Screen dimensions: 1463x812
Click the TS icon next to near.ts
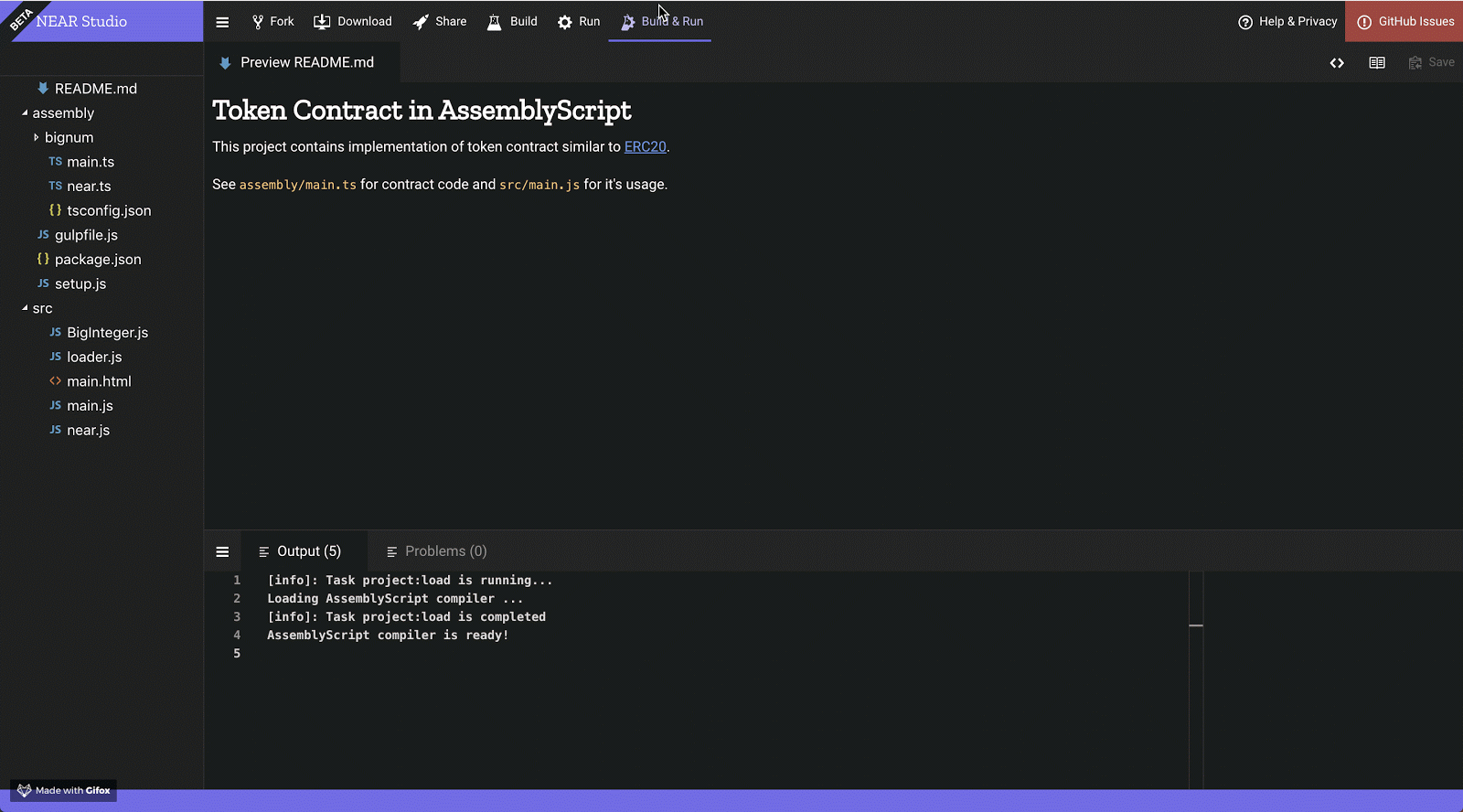point(56,186)
